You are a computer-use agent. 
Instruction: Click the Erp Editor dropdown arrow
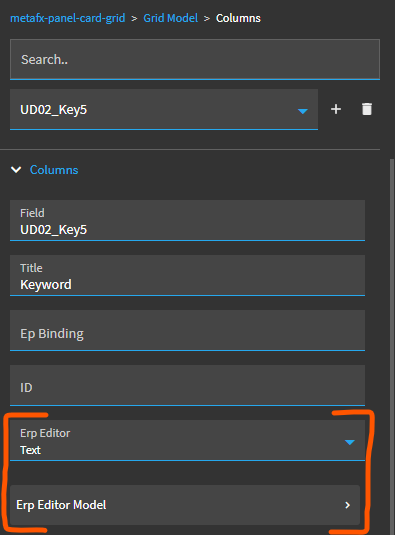[350, 442]
